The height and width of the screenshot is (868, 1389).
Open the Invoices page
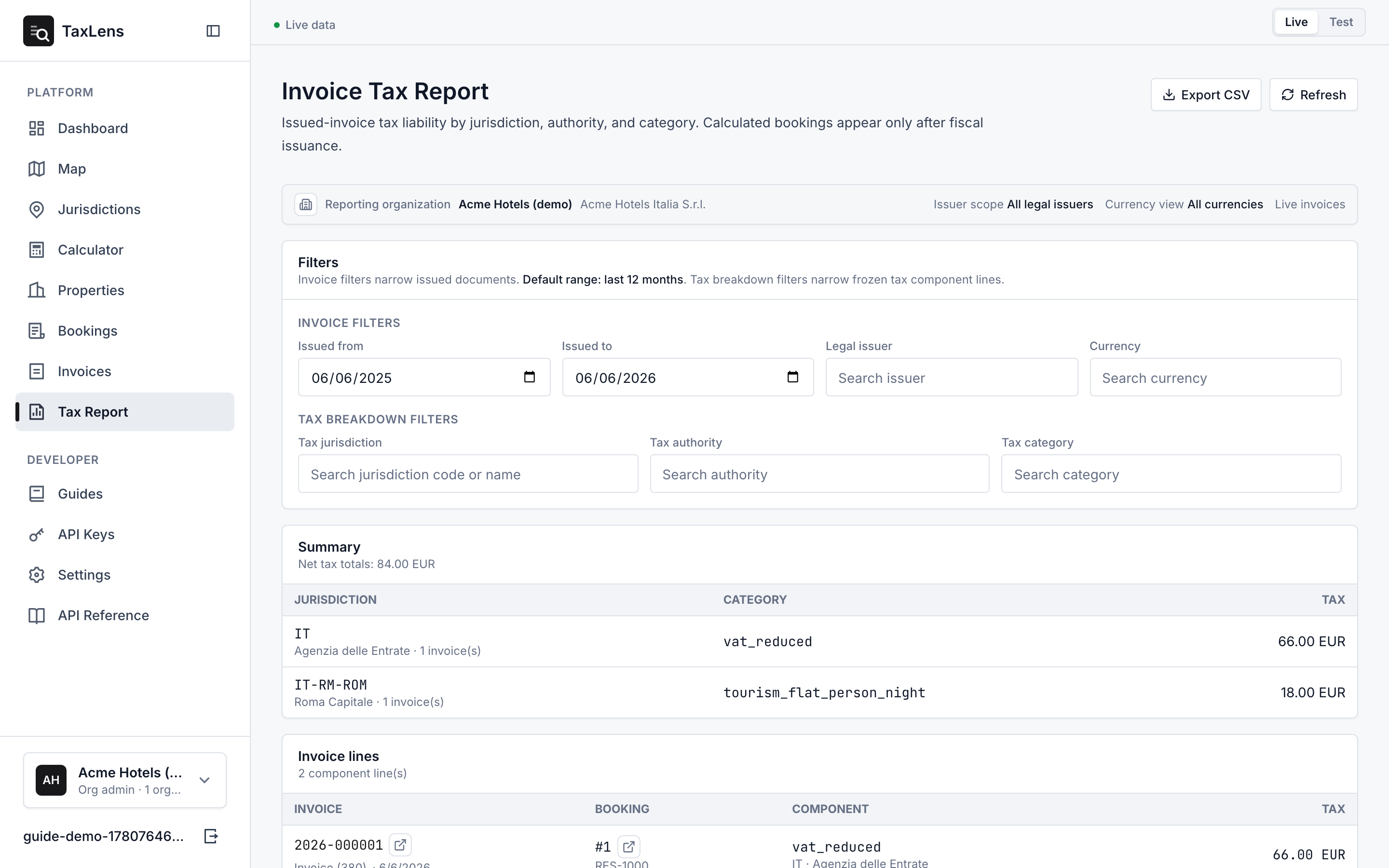click(x=124, y=371)
